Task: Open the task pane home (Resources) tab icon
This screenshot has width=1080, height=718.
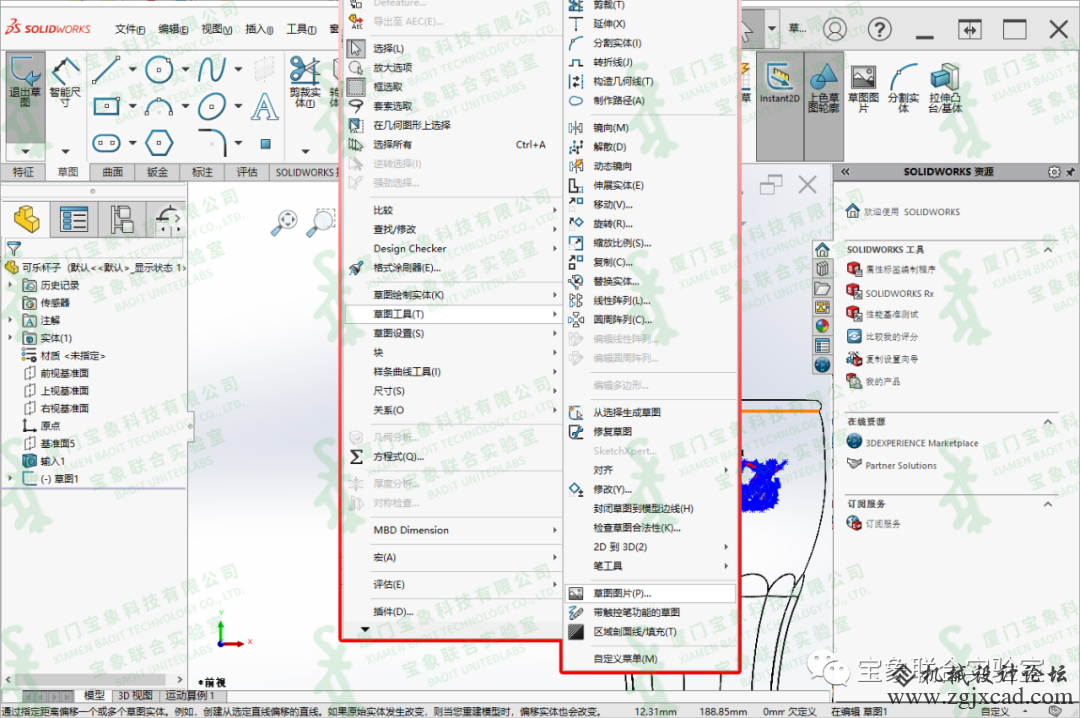Action: tap(822, 249)
